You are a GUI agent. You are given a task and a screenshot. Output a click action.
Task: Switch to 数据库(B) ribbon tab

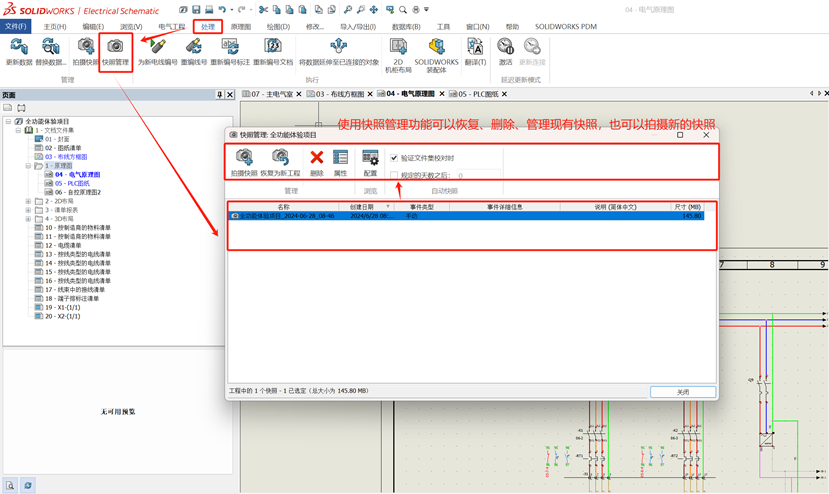click(406, 26)
